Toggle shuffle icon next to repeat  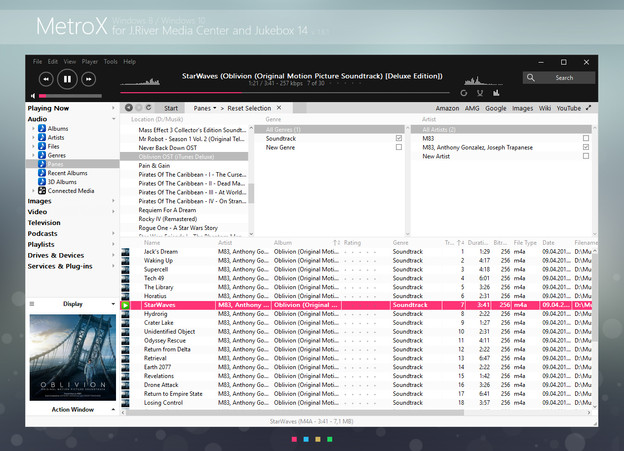pos(480,93)
